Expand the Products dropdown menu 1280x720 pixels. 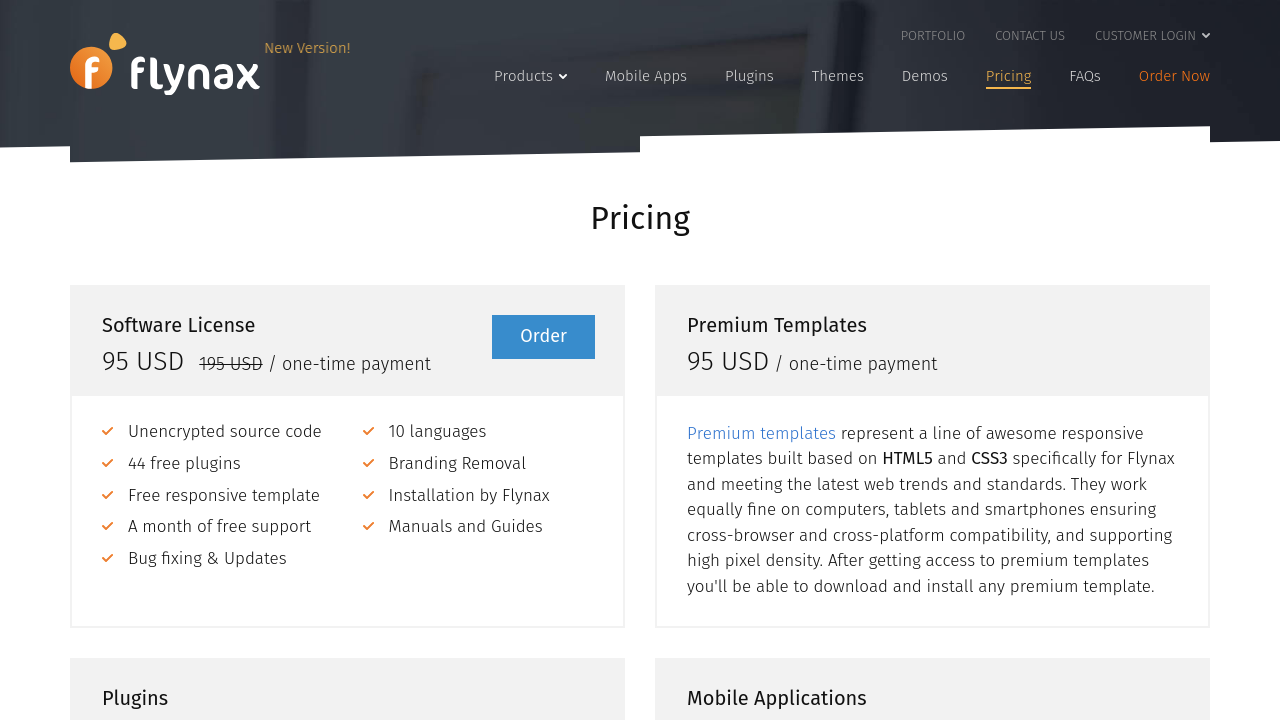pyautogui.click(x=530, y=77)
